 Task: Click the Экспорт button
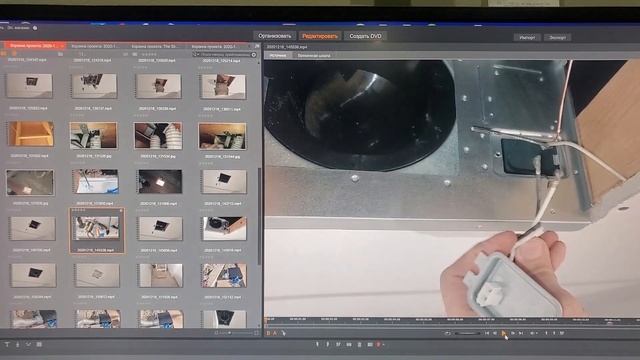557,38
